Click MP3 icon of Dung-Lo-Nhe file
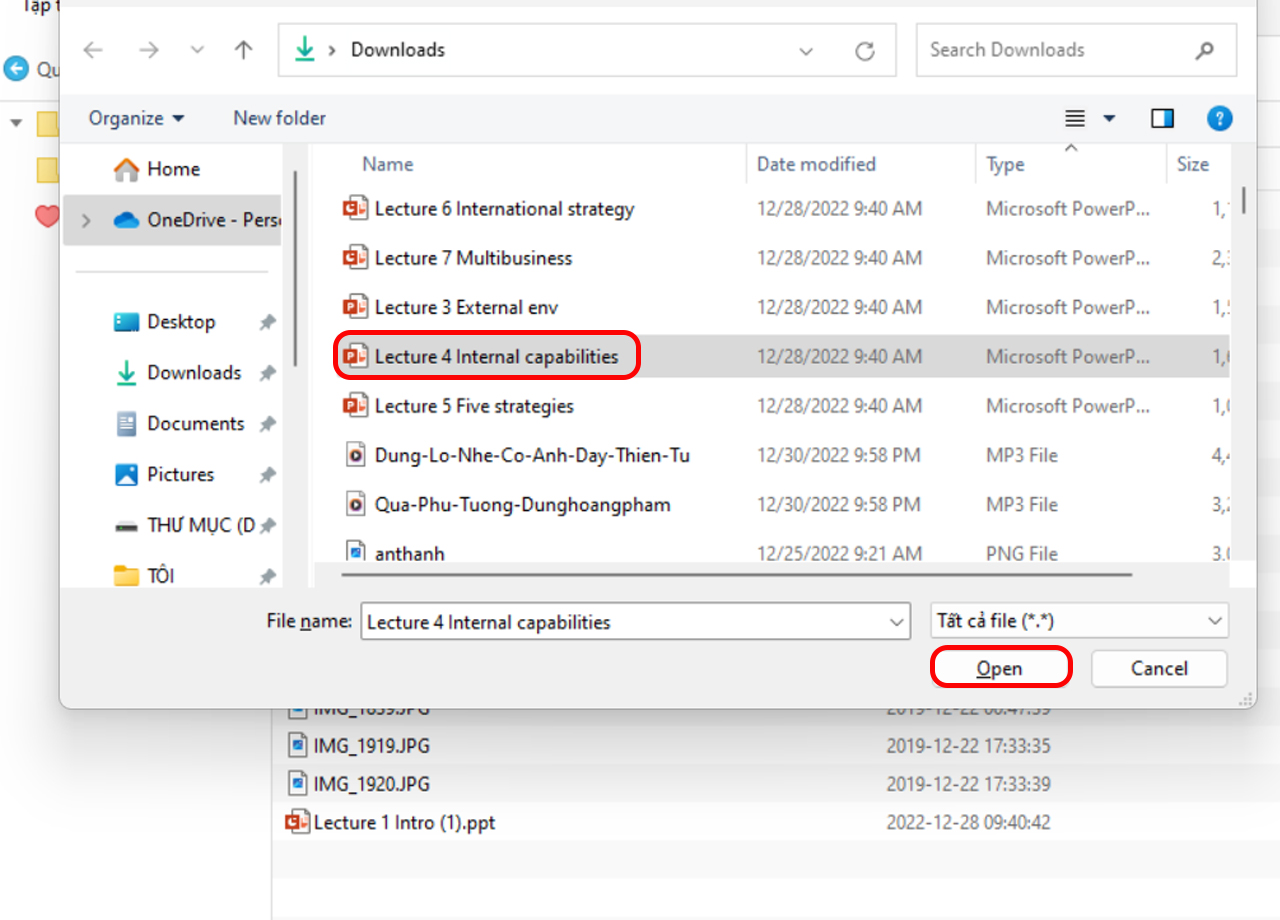The width and height of the screenshot is (1280, 920). 355,455
